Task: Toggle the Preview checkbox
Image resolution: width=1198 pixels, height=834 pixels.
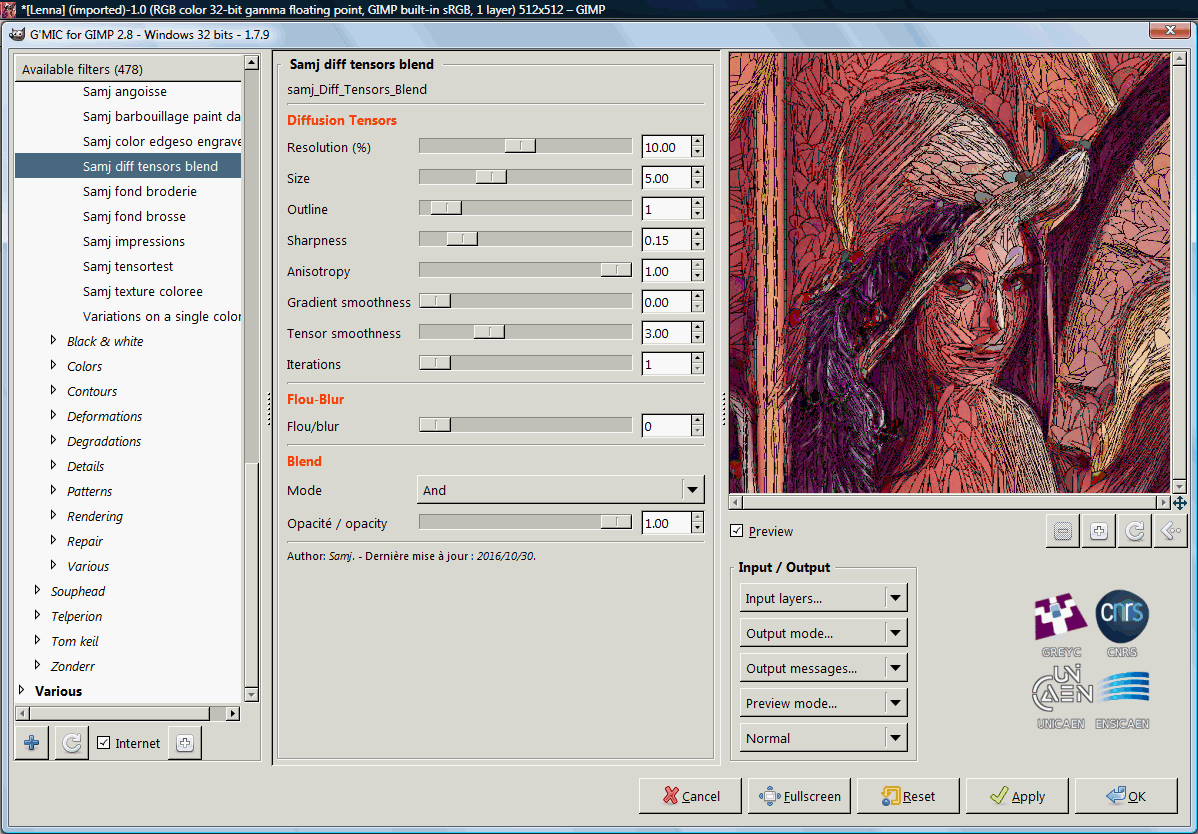Action: (737, 531)
